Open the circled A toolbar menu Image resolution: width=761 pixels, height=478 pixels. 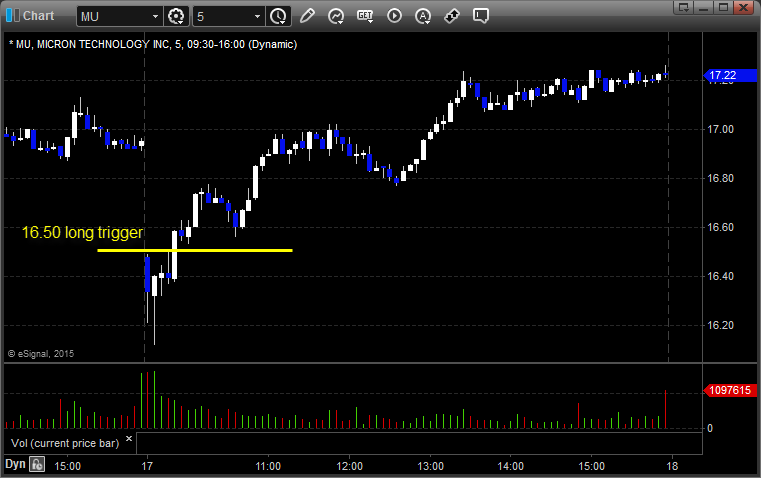[423, 16]
